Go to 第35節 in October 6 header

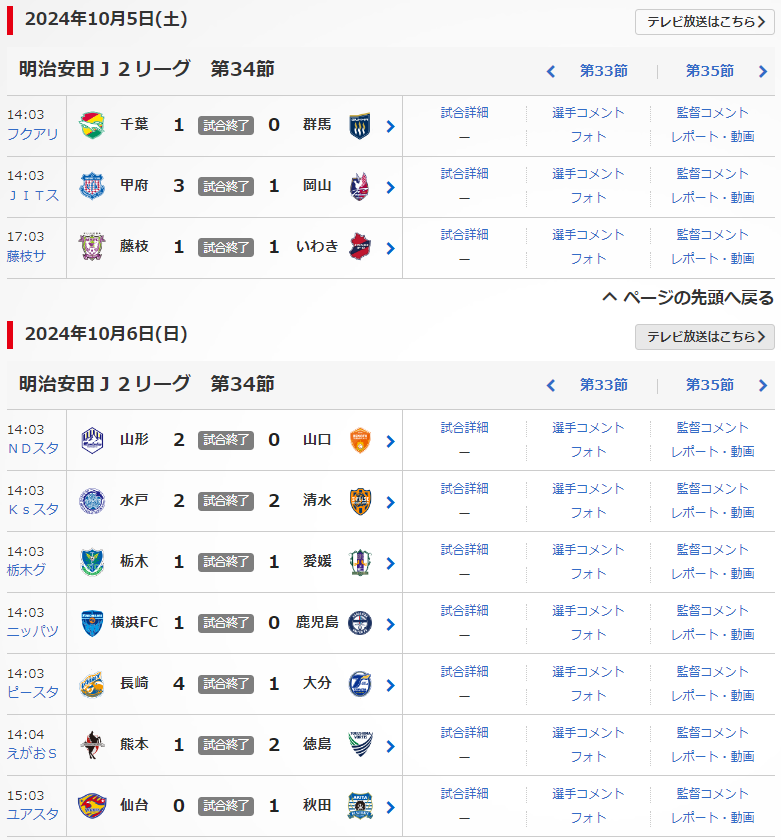tap(709, 385)
